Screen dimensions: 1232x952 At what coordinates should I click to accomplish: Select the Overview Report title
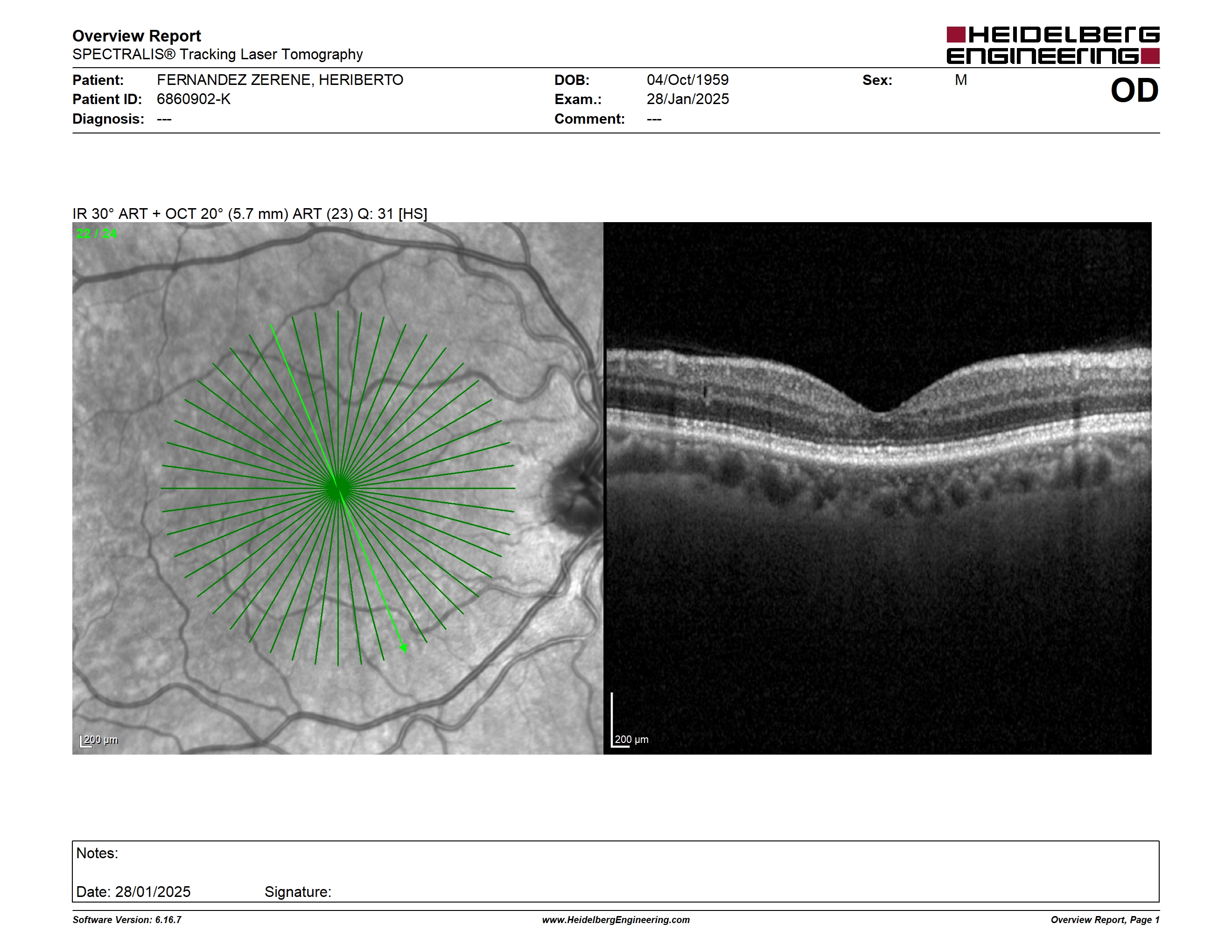[137, 36]
